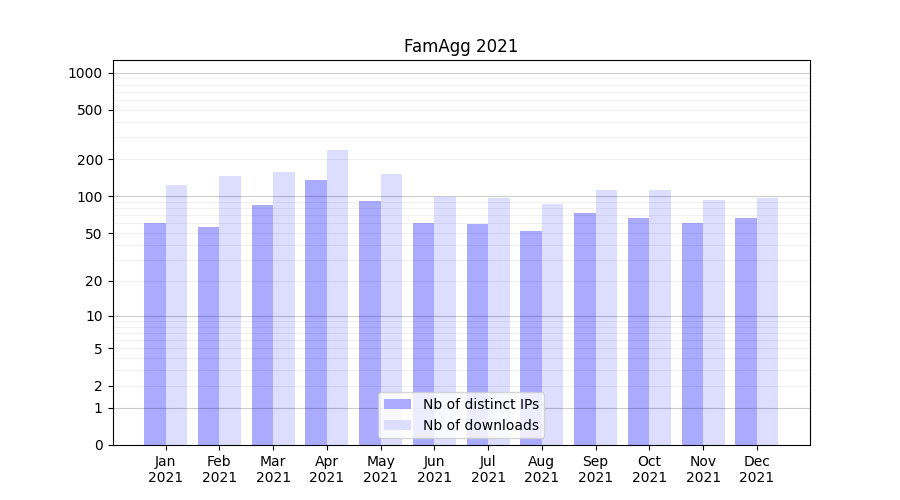900x500 pixels.
Task: Click the chart title FamAgg 2021
Action: pyautogui.click(x=461, y=47)
